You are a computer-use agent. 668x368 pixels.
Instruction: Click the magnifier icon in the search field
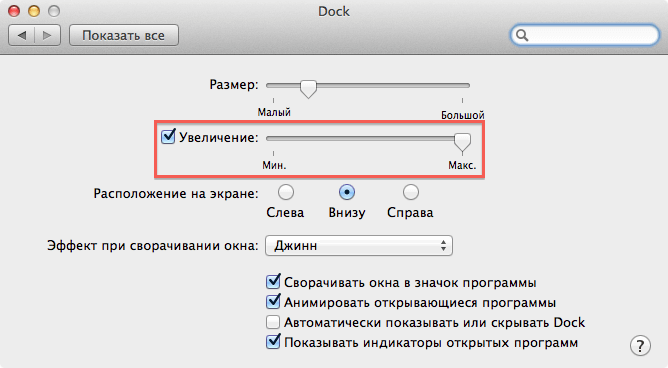[x=522, y=35]
